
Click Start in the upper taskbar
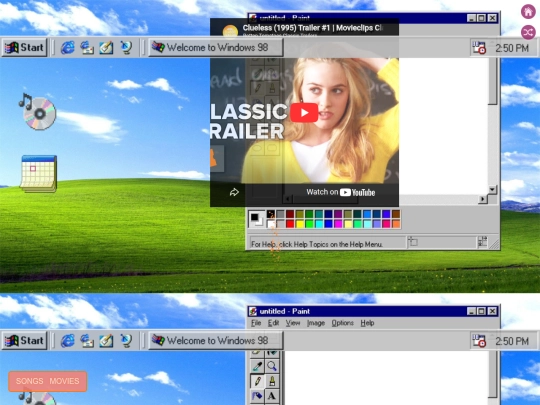click(24, 48)
